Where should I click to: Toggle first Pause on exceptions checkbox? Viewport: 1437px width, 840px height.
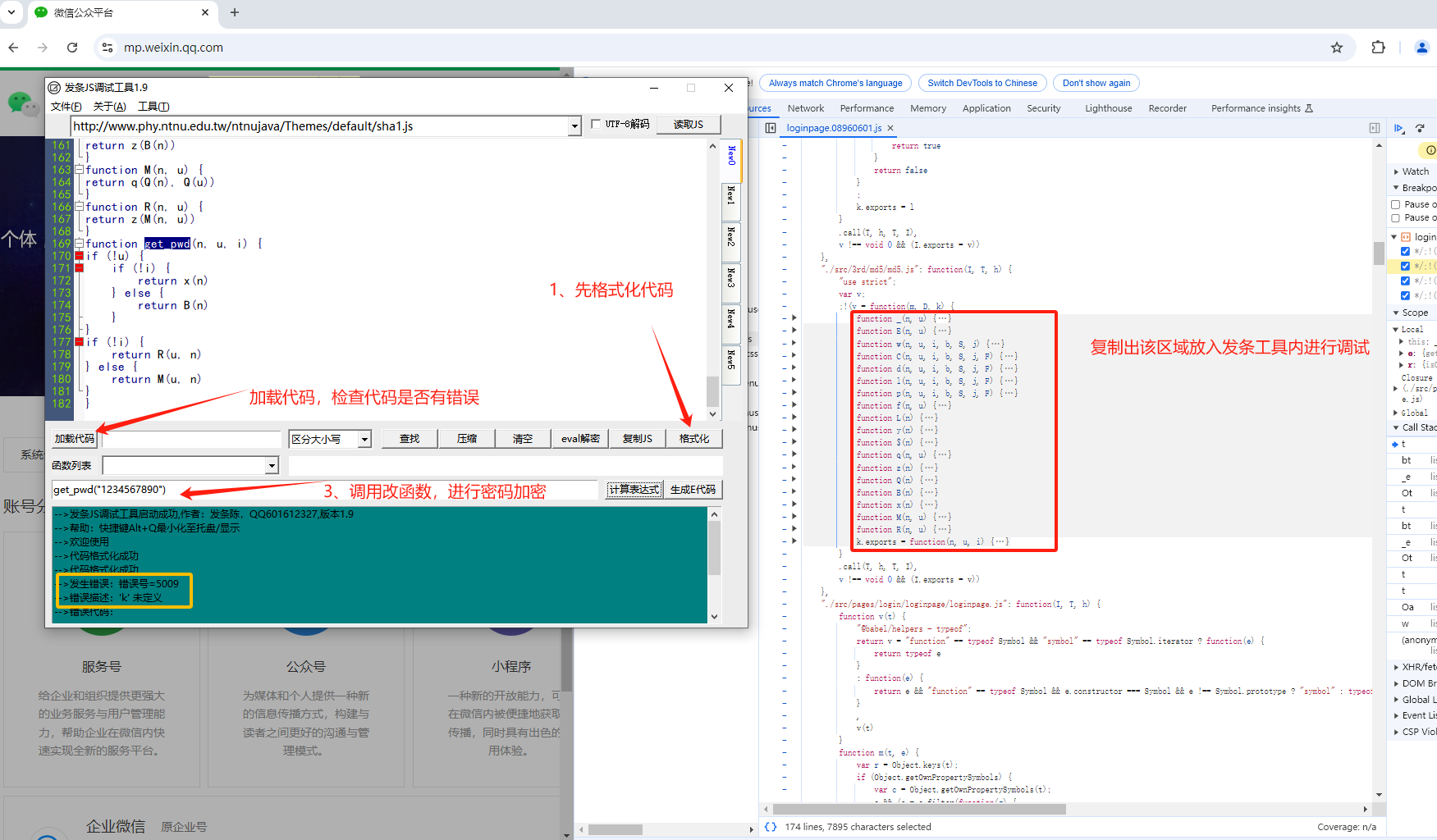[x=1396, y=204]
